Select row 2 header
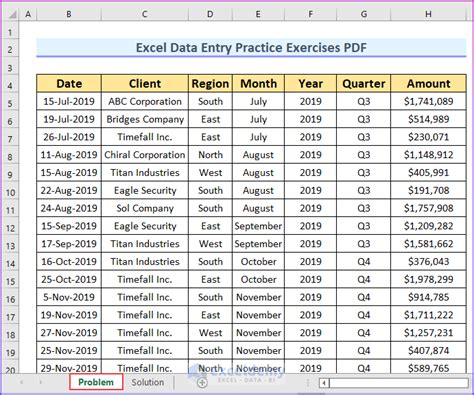Image resolution: width=474 pixels, height=395 pixels. coord(10,49)
